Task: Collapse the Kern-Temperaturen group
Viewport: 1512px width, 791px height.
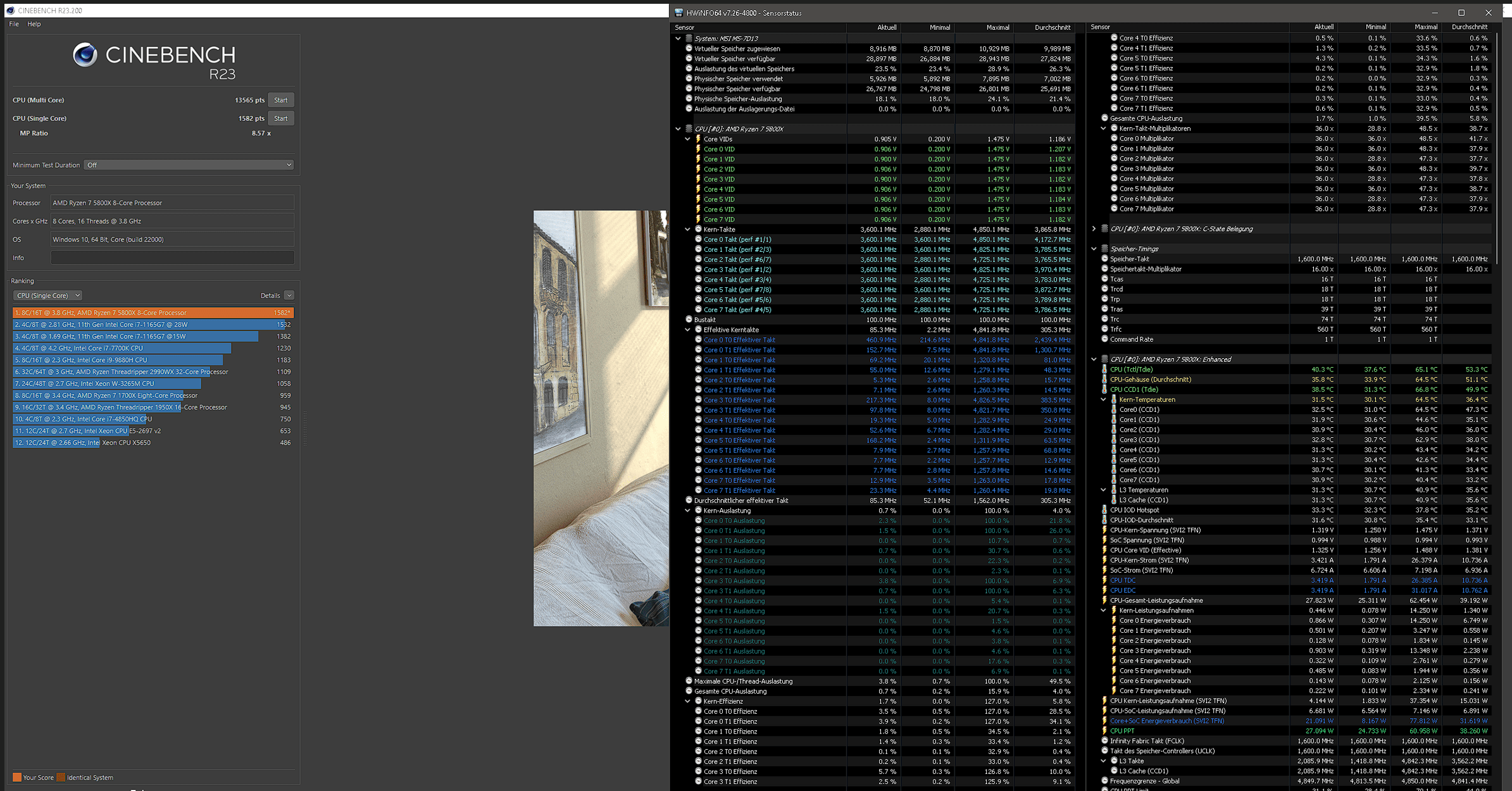Action: tap(1104, 399)
